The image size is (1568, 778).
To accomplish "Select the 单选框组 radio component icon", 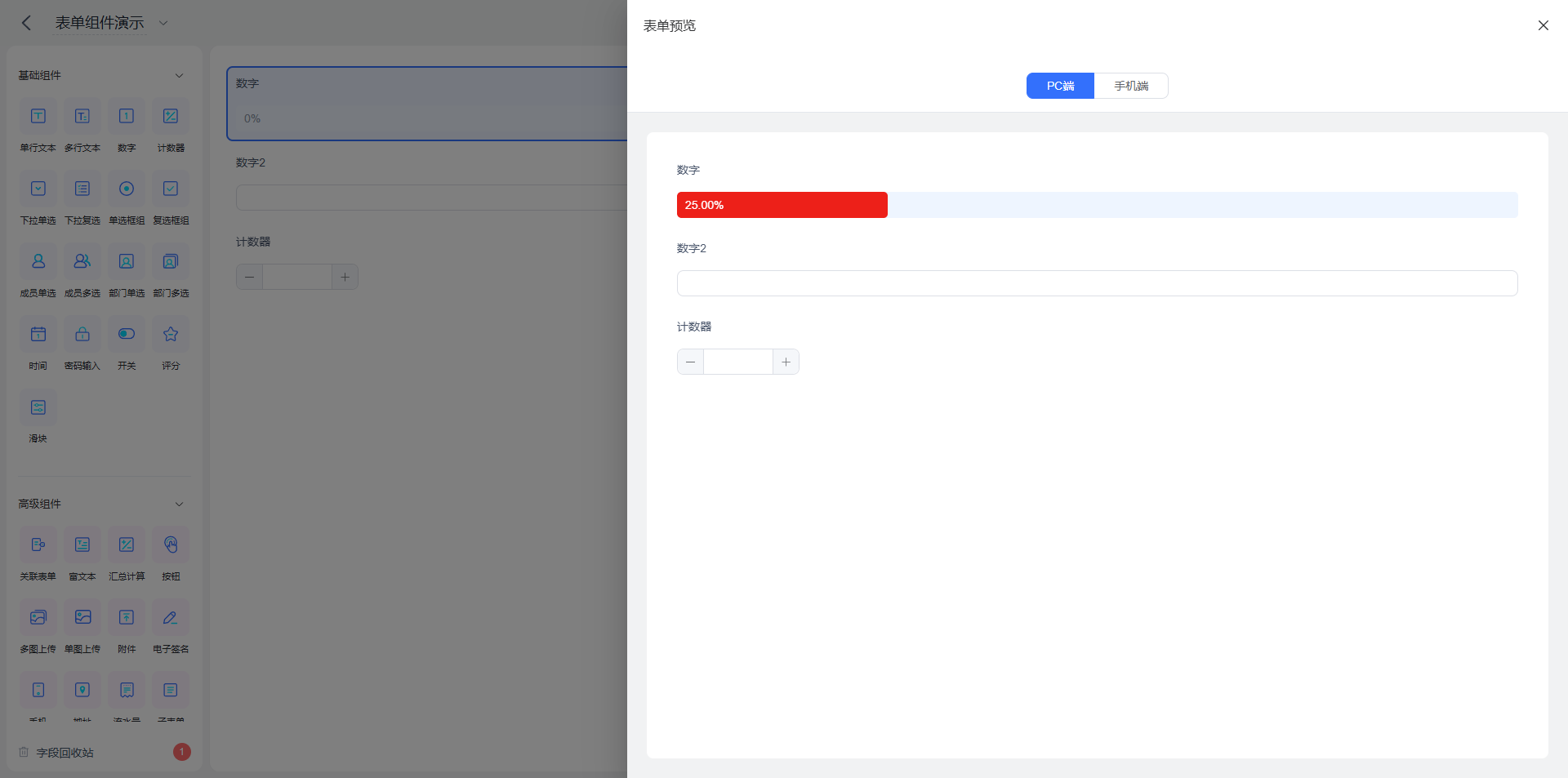I will [x=127, y=189].
